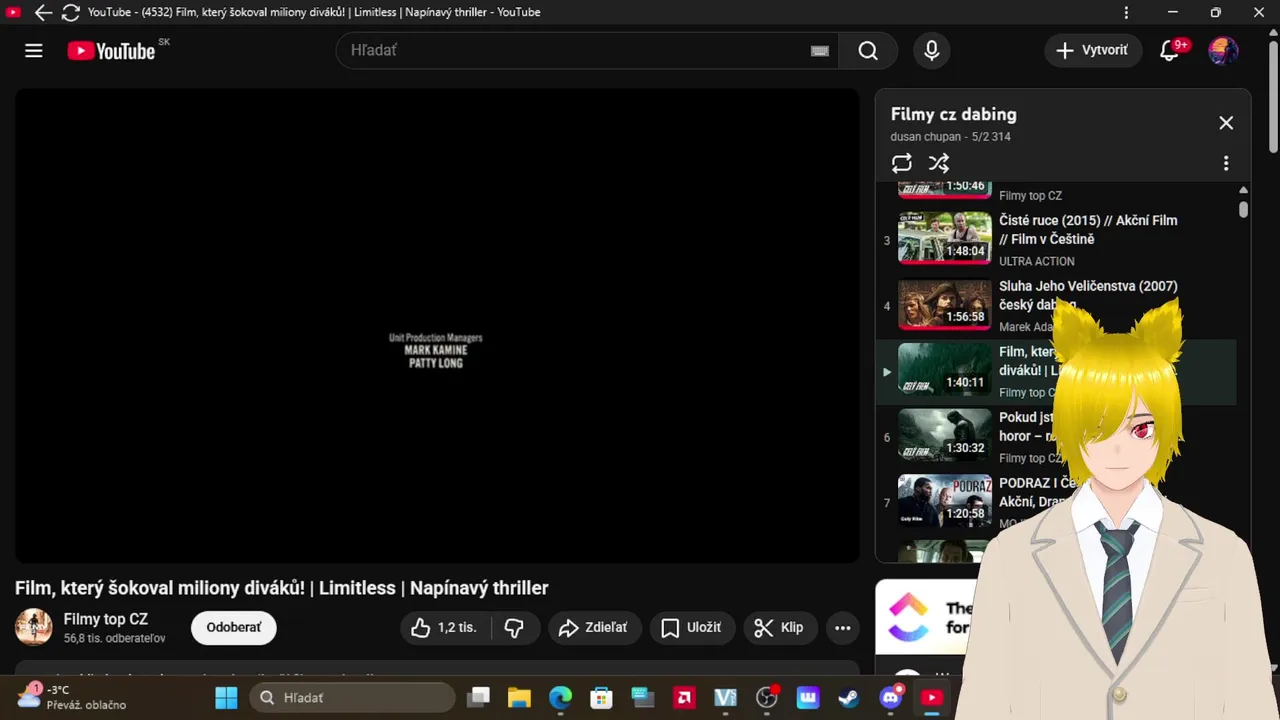Close the Filmy cz dabing playlist panel

pyautogui.click(x=1226, y=123)
